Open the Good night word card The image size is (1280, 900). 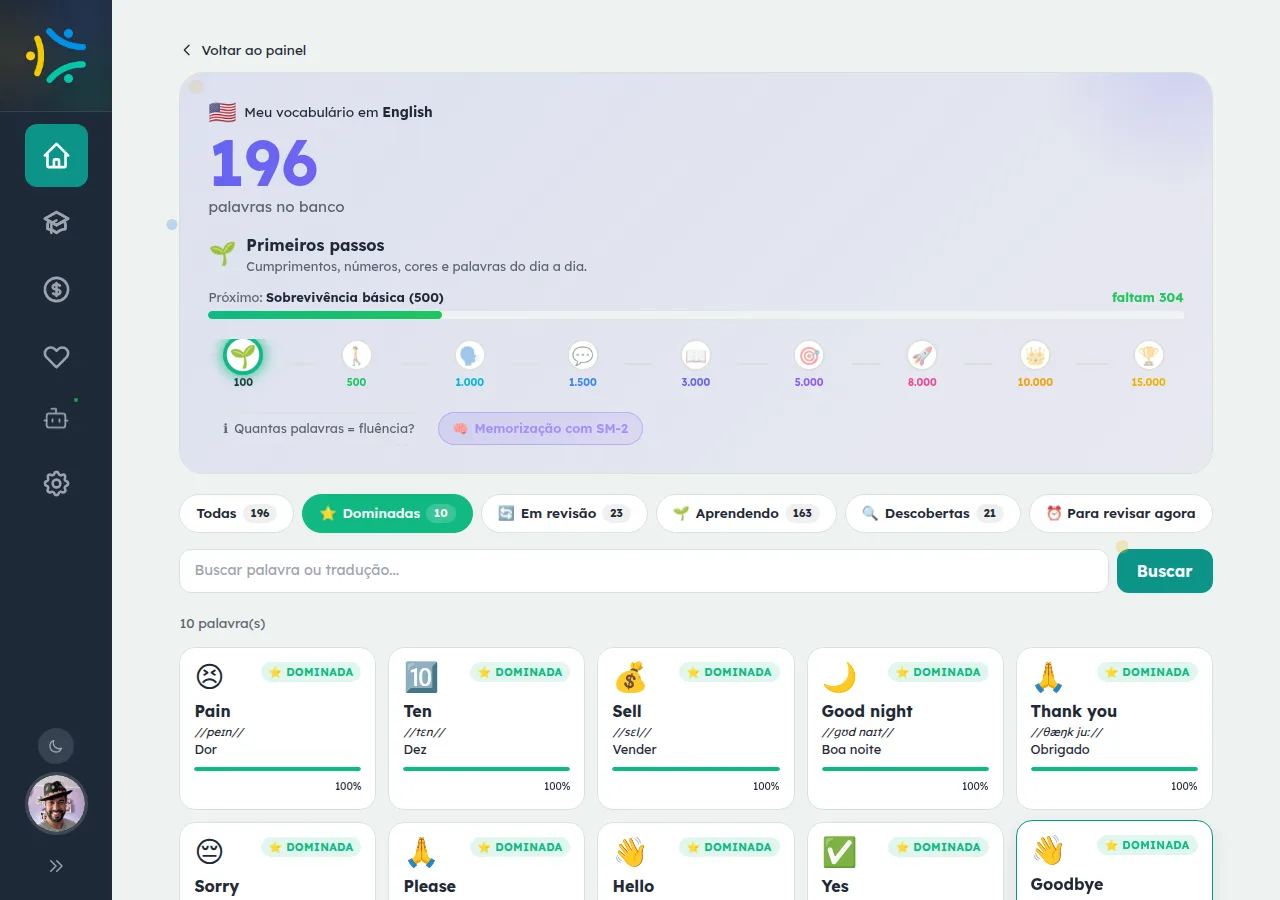click(905, 728)
